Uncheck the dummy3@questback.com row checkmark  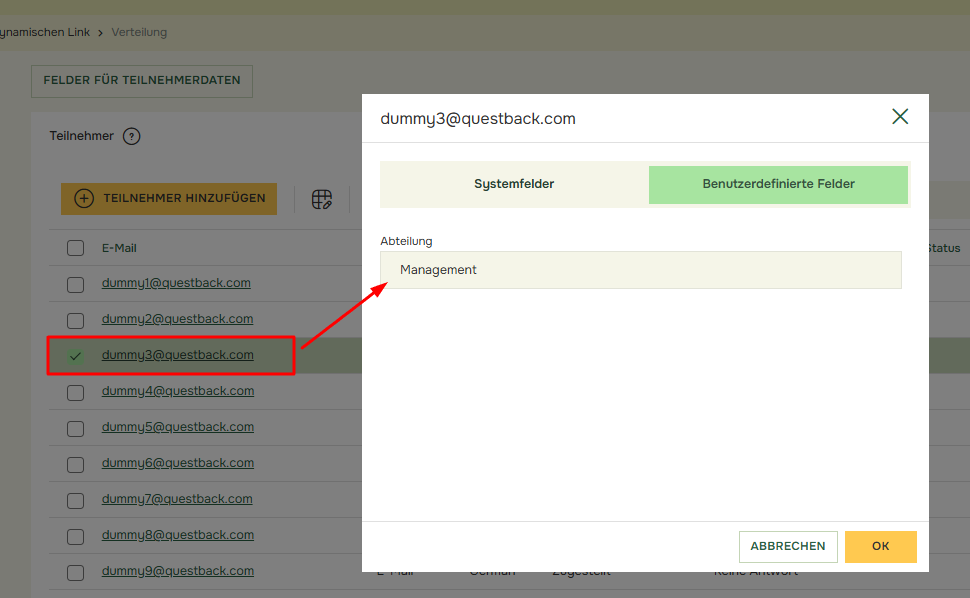coord(75,356)
